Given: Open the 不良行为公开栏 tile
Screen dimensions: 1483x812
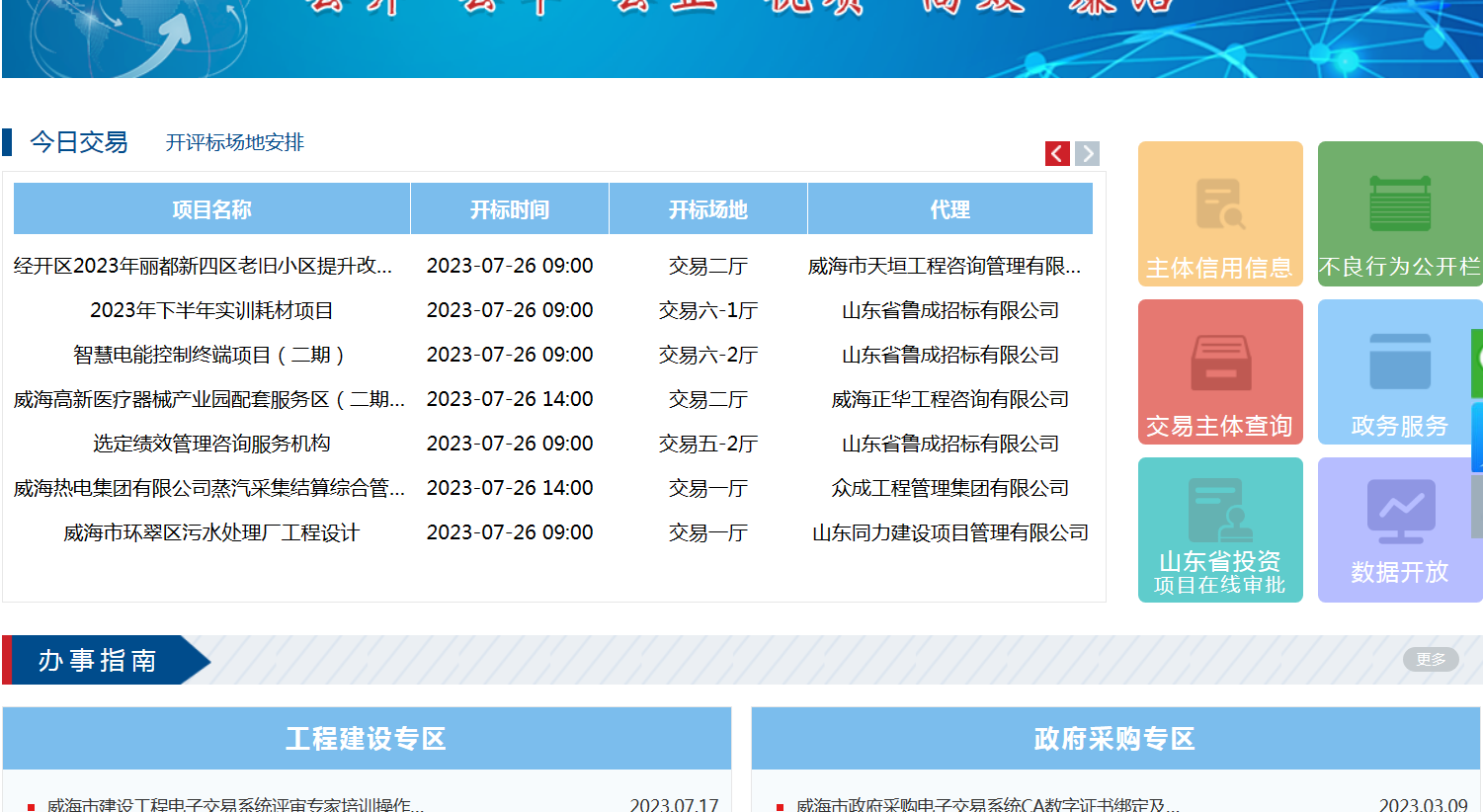Looking at the screenshot, I should [x=1399, y=213].
